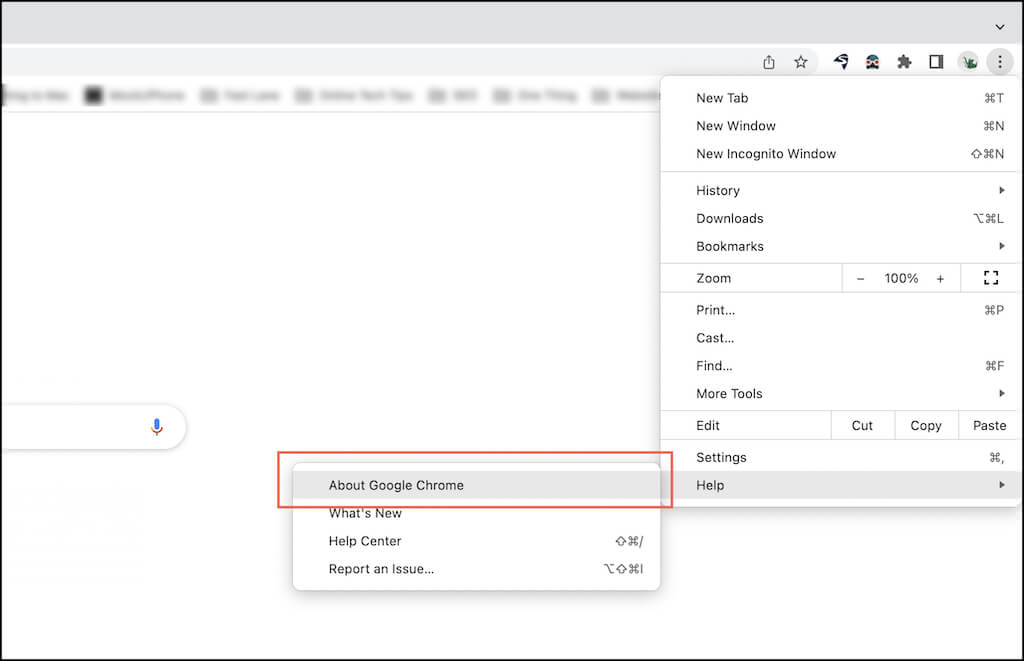Open Downloads from the menu
The height and width of the screenshot is (661, 1024).
pyautogui.click(x=840, y=218)
